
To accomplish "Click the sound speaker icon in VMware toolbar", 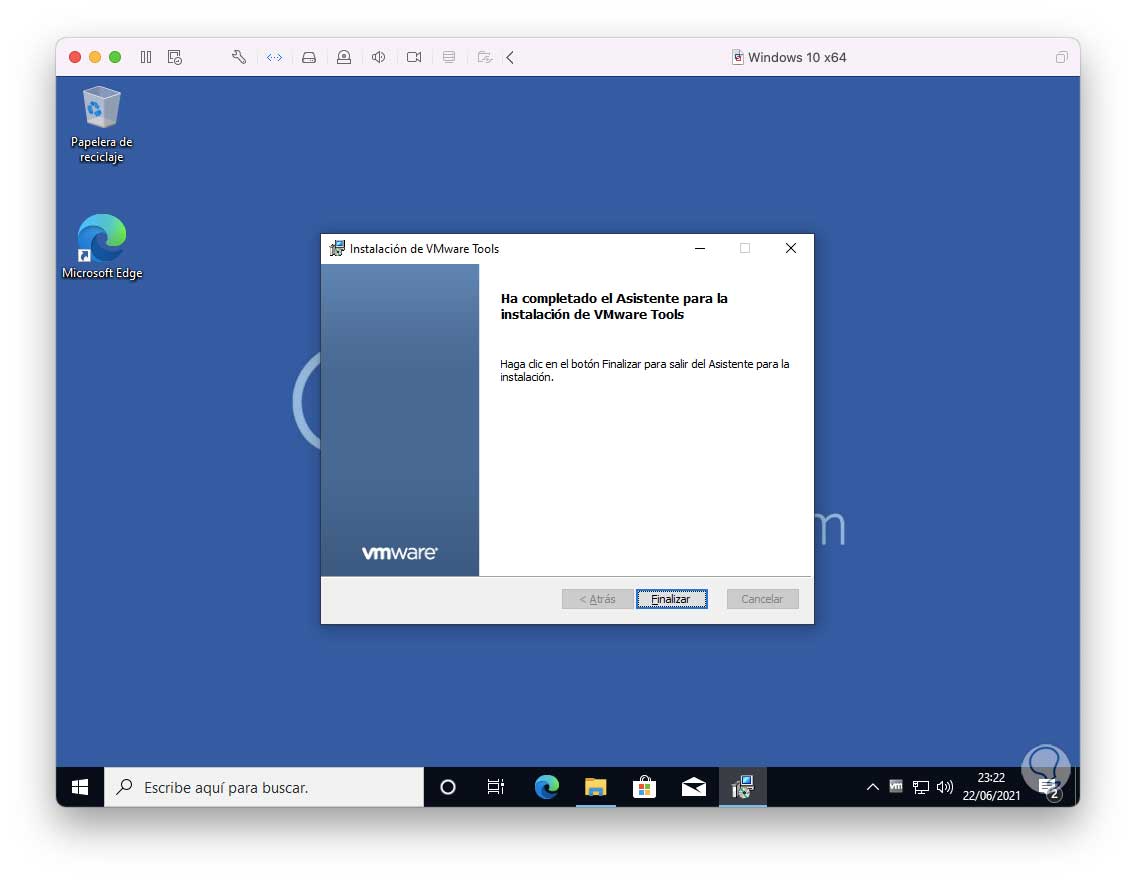I will [378, 57].
